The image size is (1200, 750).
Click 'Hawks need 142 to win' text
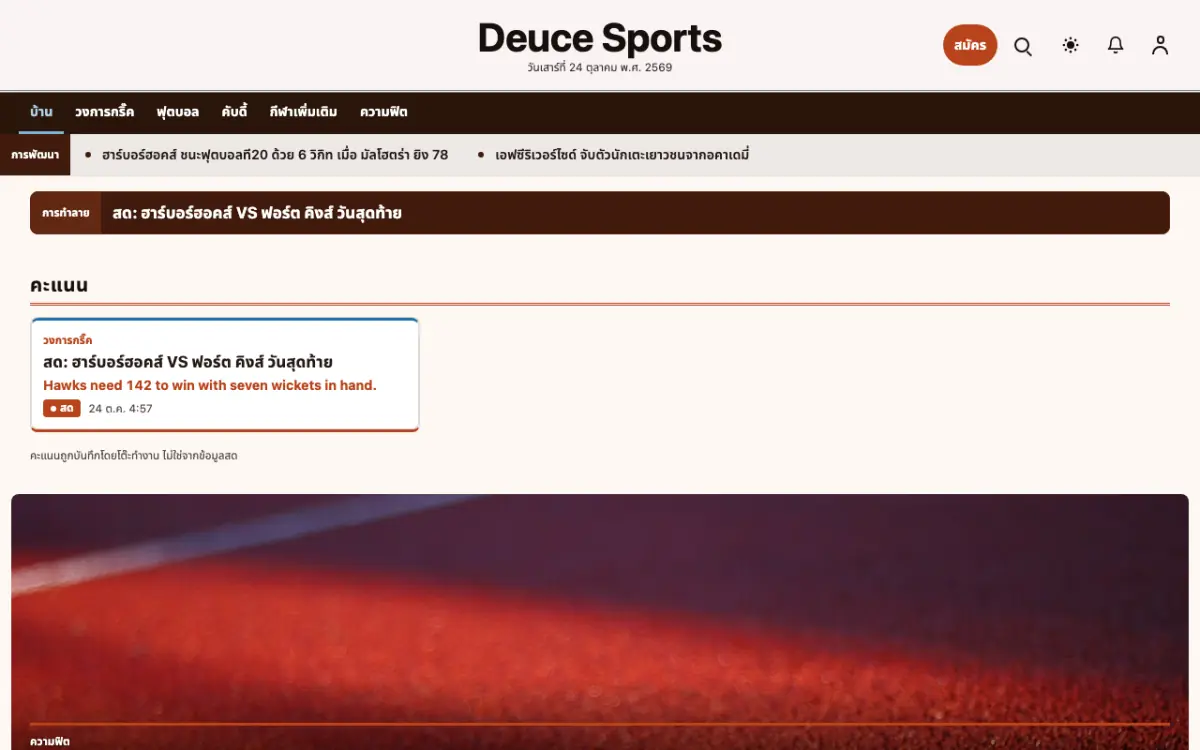tap(210, 385)
